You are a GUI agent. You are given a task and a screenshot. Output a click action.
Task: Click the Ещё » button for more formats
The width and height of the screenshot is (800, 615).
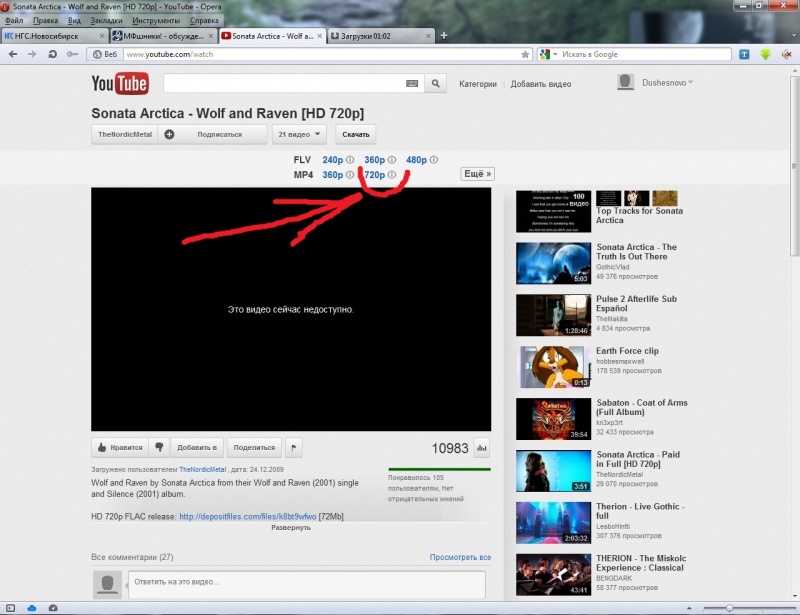click(x=478, y=174)
